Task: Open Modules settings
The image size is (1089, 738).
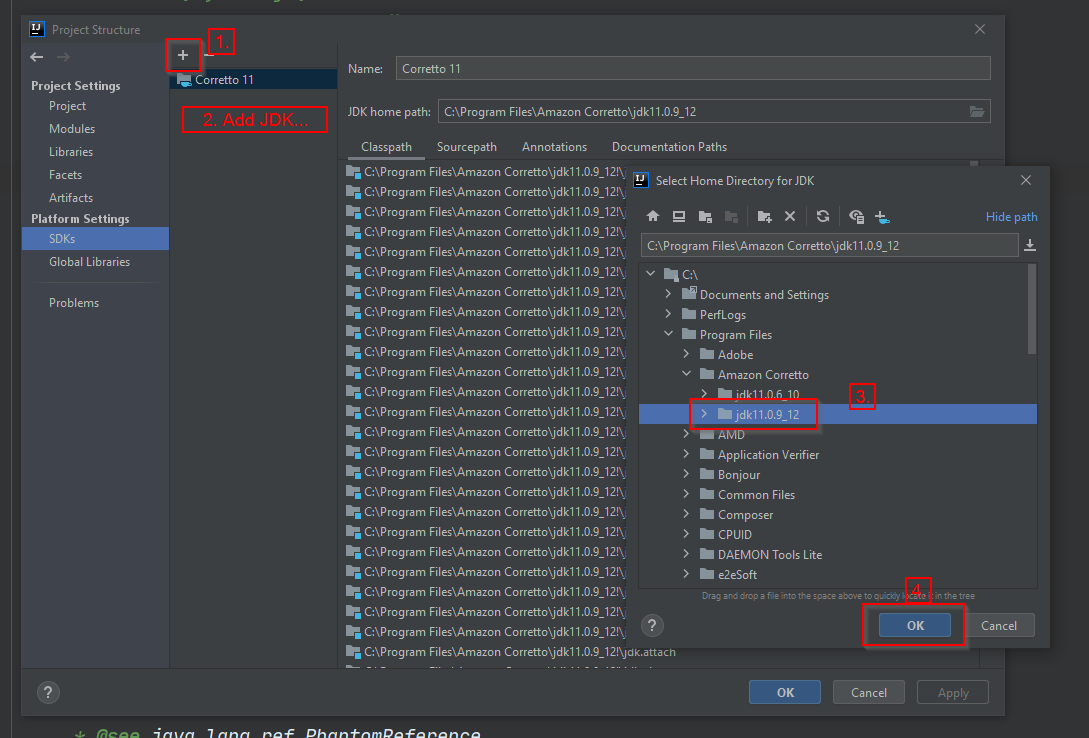Action: 72,129
